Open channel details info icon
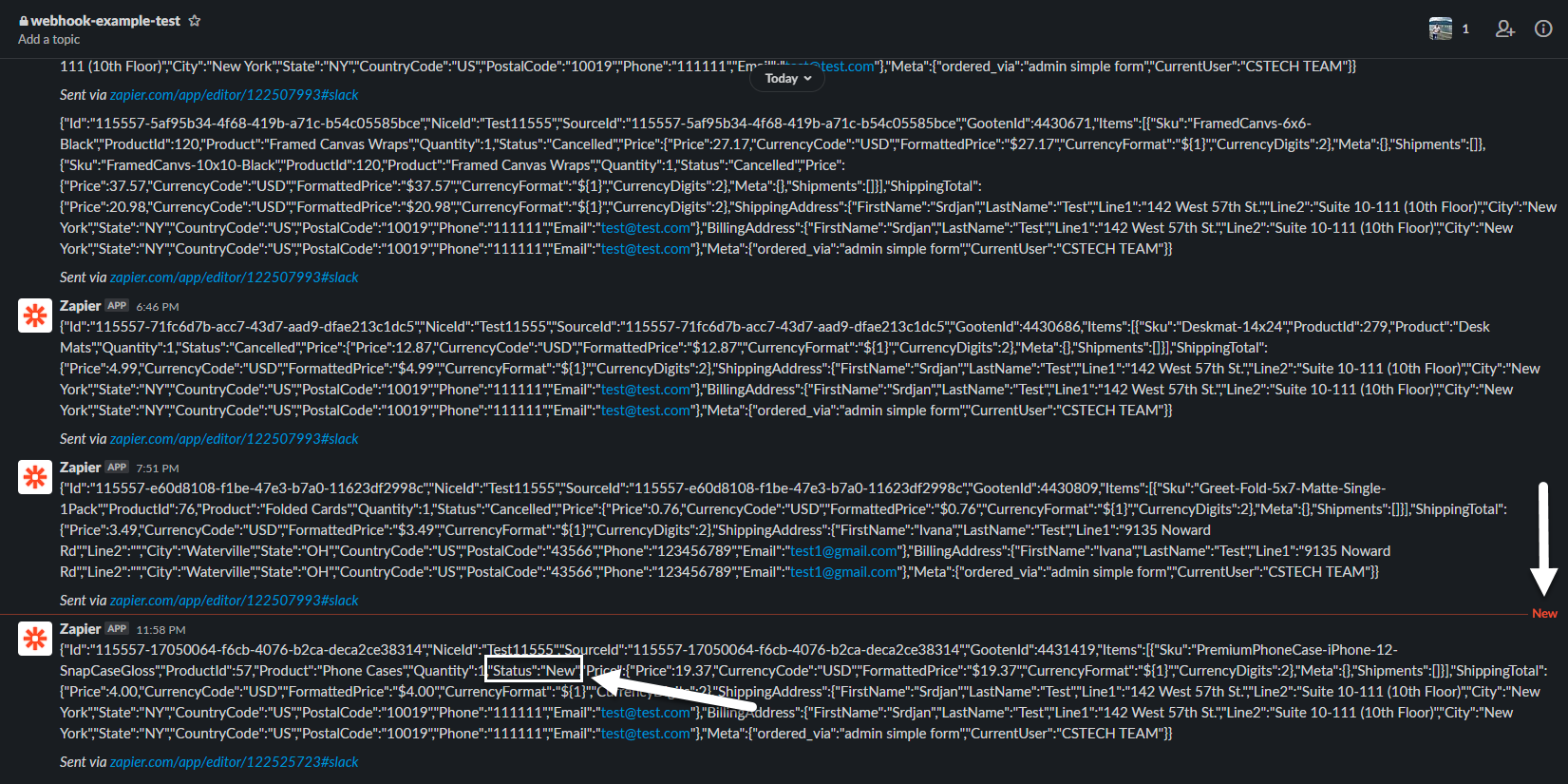Screen dimensions: 1568x784 pos(1543,29)
